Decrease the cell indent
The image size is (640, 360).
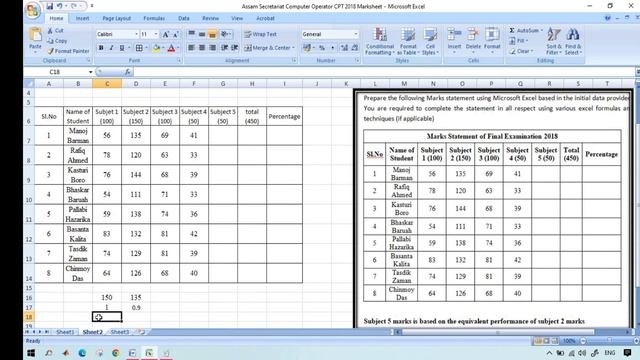point(224,48)
